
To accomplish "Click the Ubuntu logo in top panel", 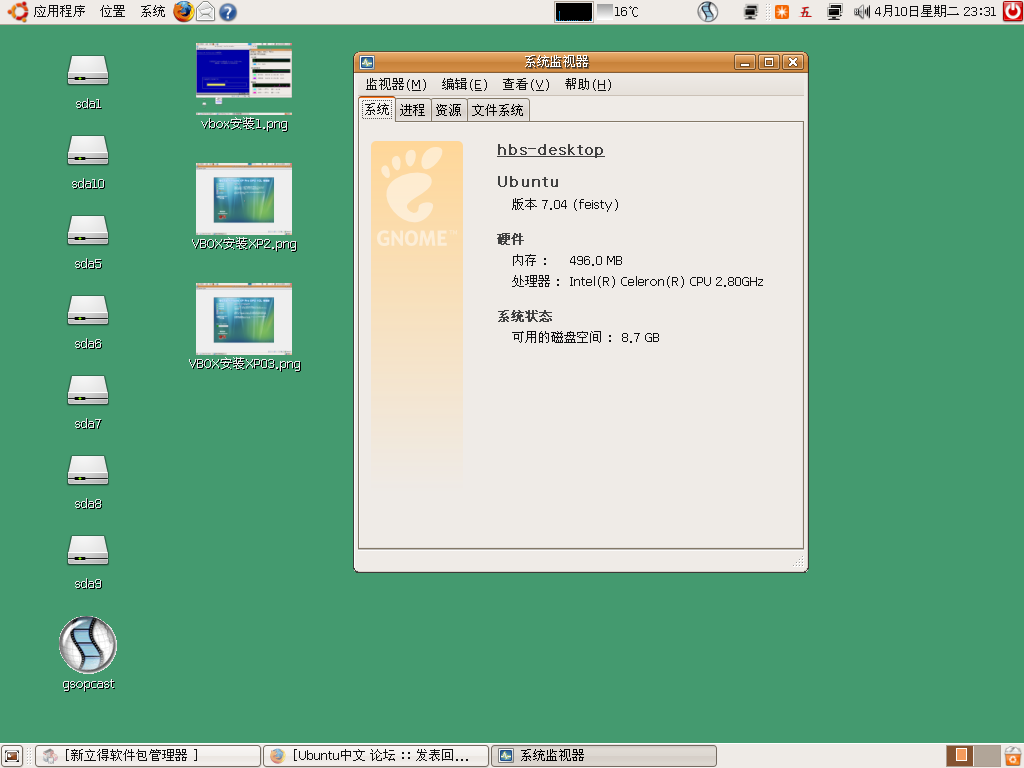I will click(x=17, y=11).
